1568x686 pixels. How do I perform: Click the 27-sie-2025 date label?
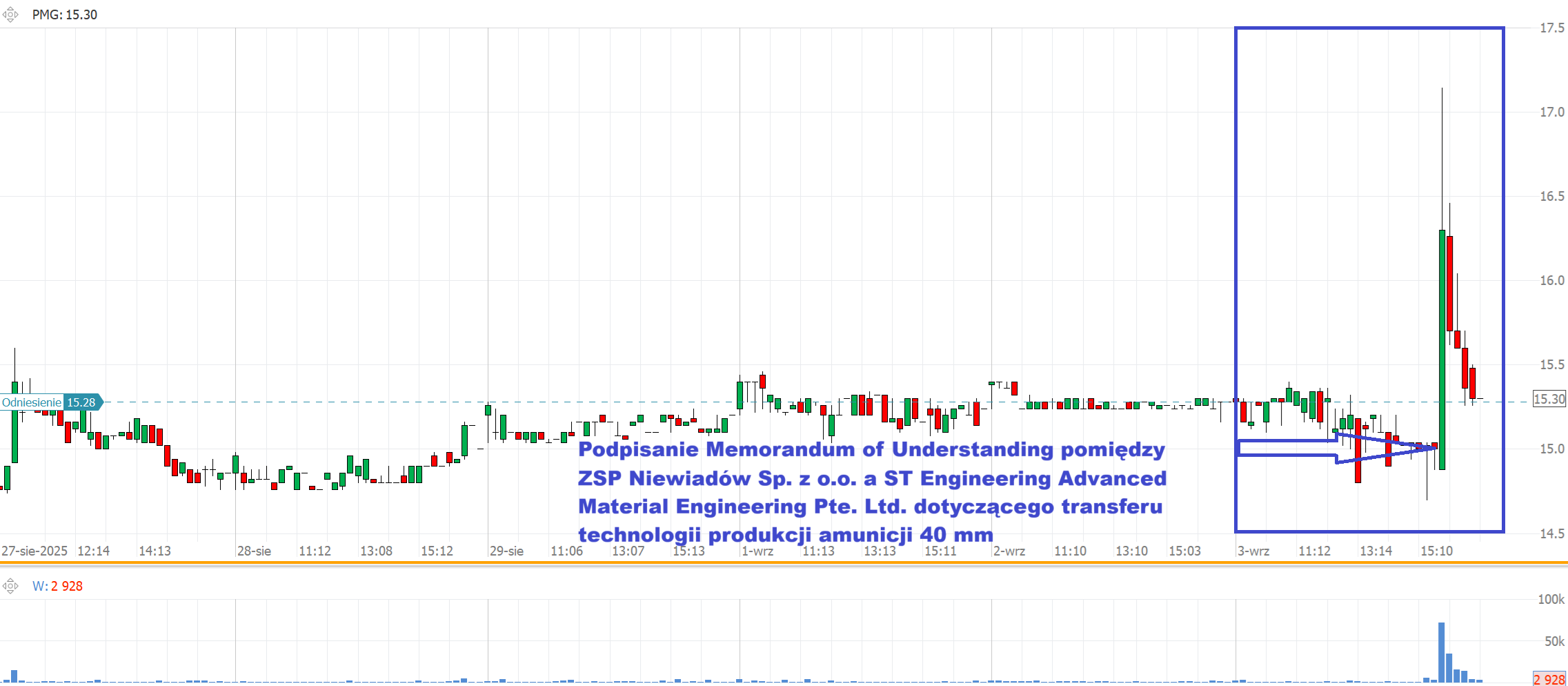point(34,551)
